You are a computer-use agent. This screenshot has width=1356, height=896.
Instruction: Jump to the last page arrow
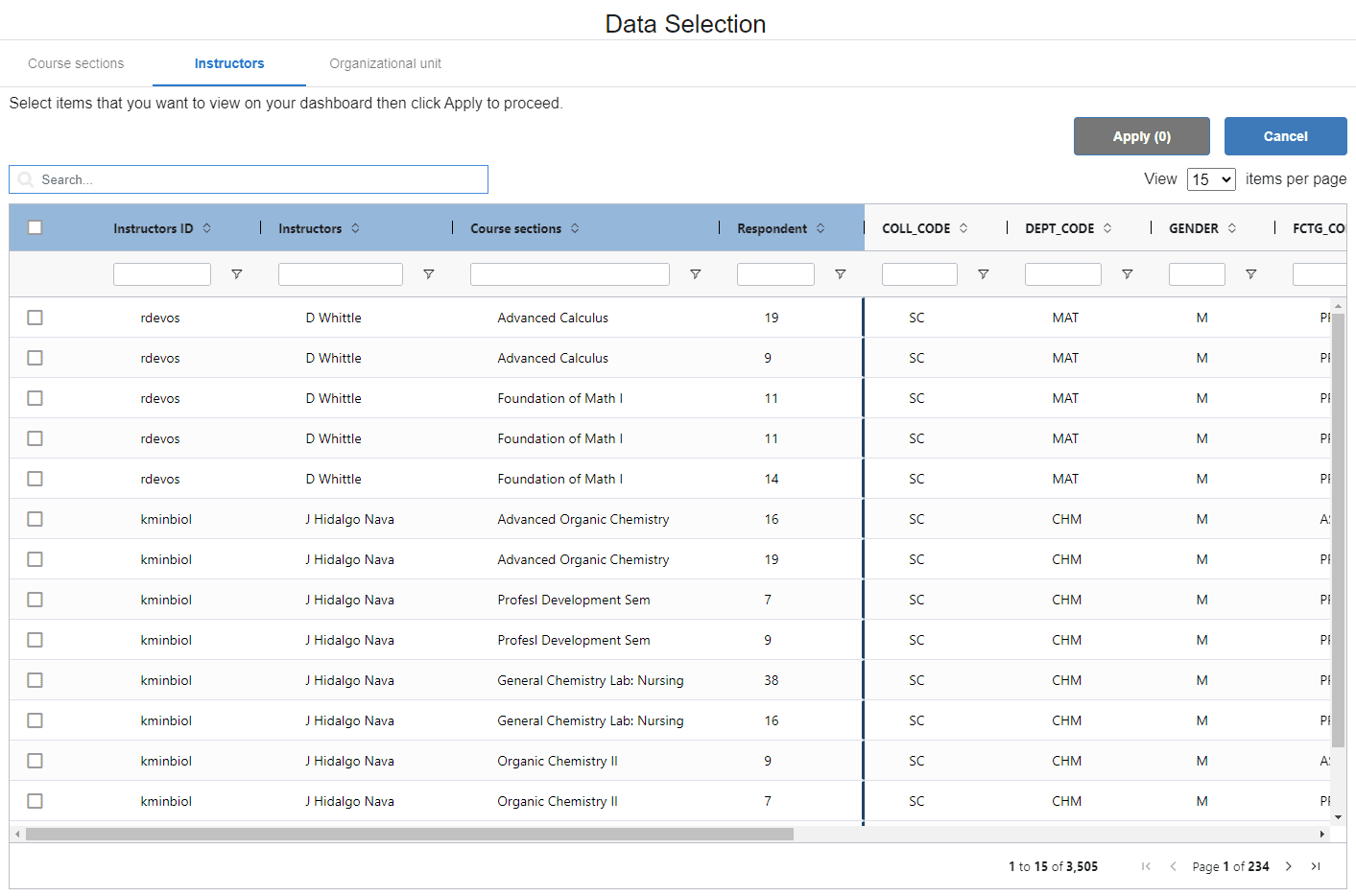1316,866
